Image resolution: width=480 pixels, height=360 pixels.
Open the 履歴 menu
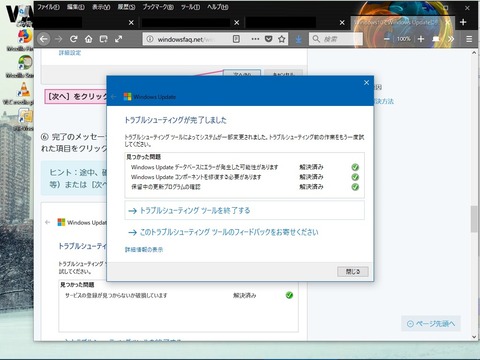[126, 7]
